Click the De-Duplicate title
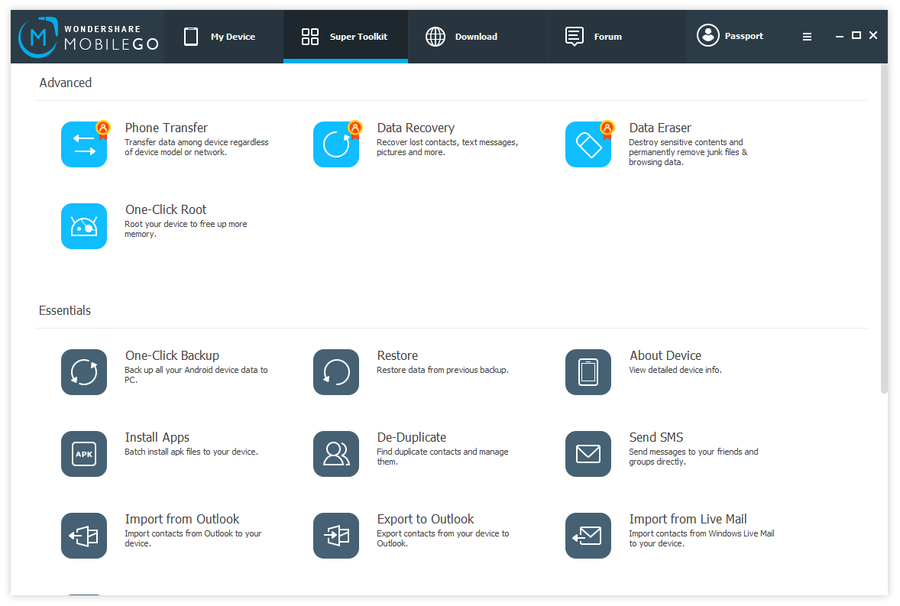This screenshot has width=900, height=606. coord(412,438)
